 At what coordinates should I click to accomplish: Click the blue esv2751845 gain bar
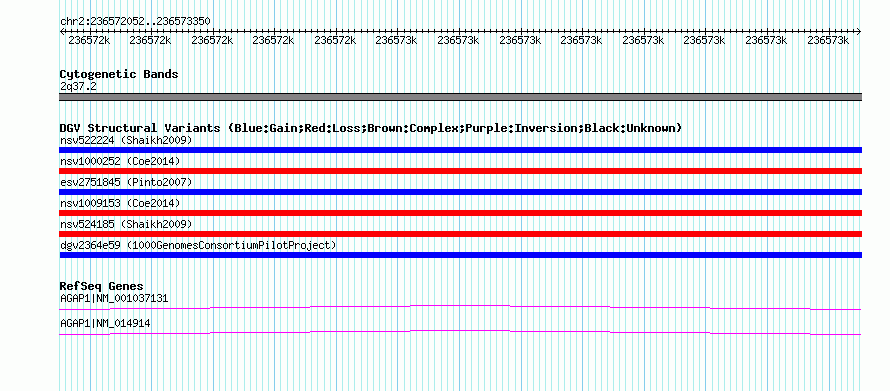point(460,192)
